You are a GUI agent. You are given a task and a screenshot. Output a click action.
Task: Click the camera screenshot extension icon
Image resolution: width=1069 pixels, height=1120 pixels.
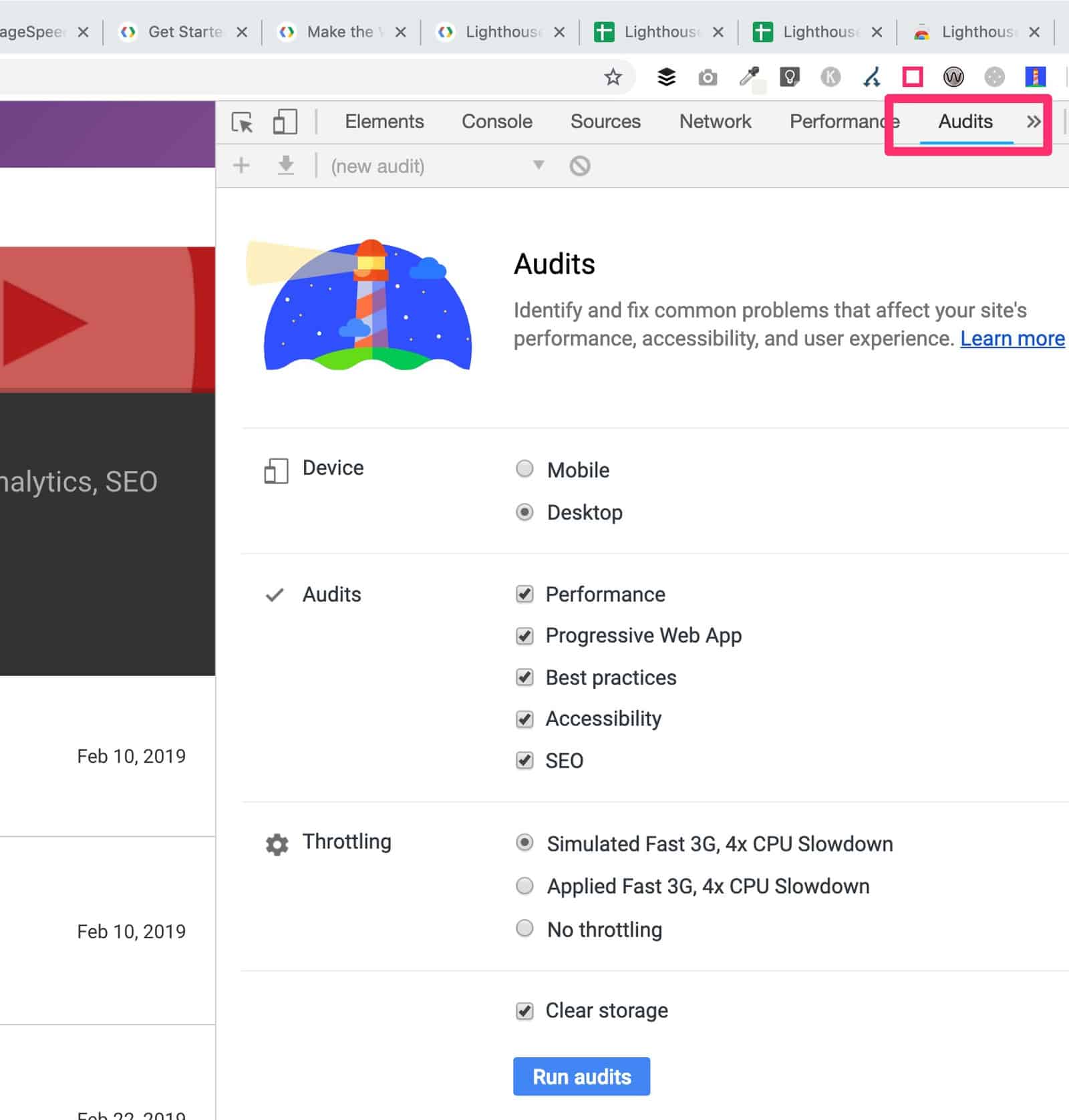(x=707, y=77)
